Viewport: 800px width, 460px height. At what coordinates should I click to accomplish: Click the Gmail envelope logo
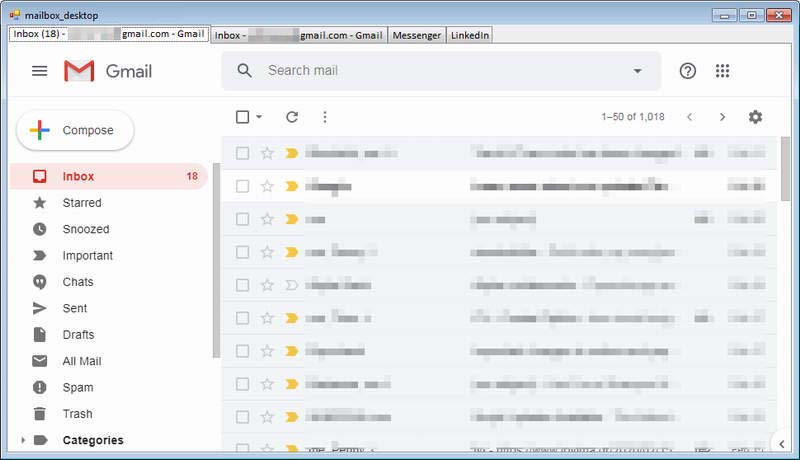coord(79,71)
